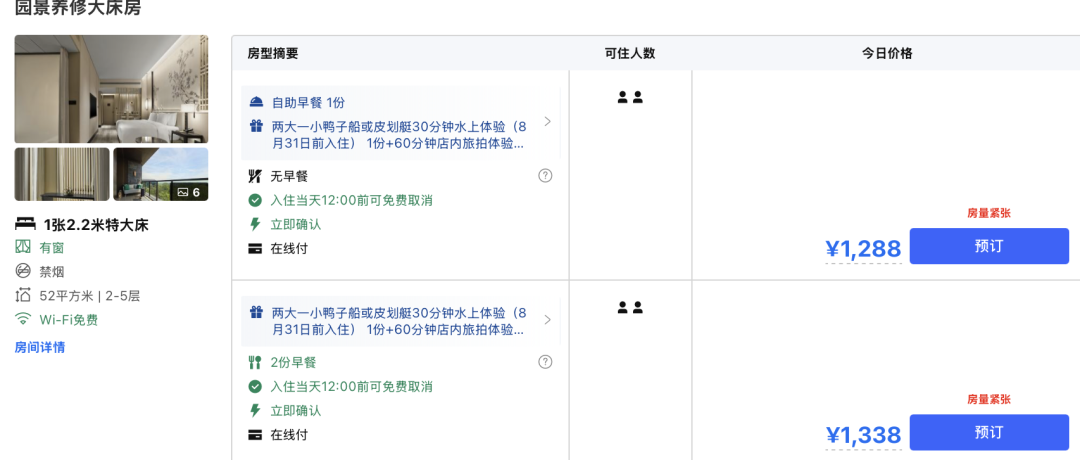Click the help icon beside 无早餐
This screenshot has width=1080, height=460.
tap(545, 176)
